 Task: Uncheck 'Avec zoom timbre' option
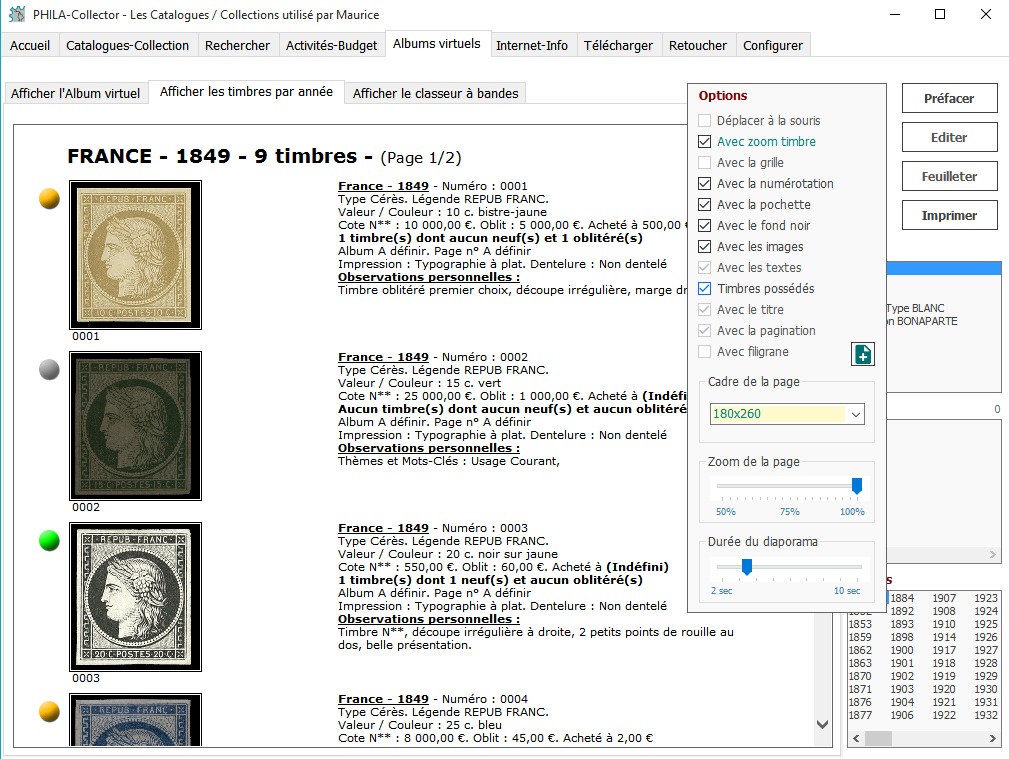coord(705,142)
